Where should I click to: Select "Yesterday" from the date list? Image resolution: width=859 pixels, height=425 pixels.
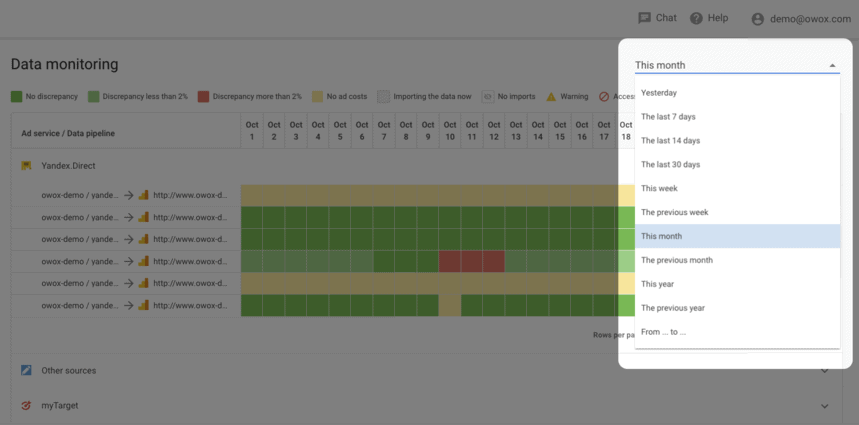point(659,93)
